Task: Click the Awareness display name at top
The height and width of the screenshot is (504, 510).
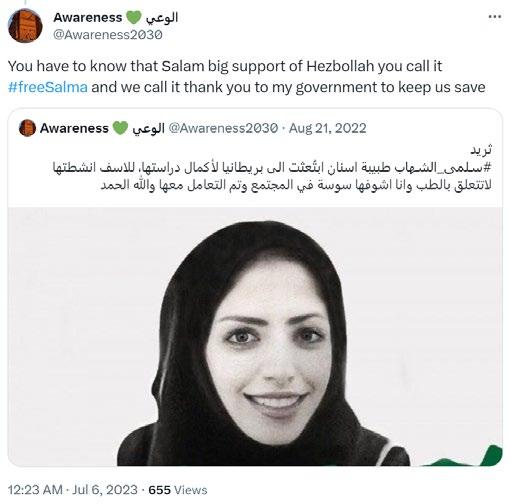Action: click(x=88, y=17)
